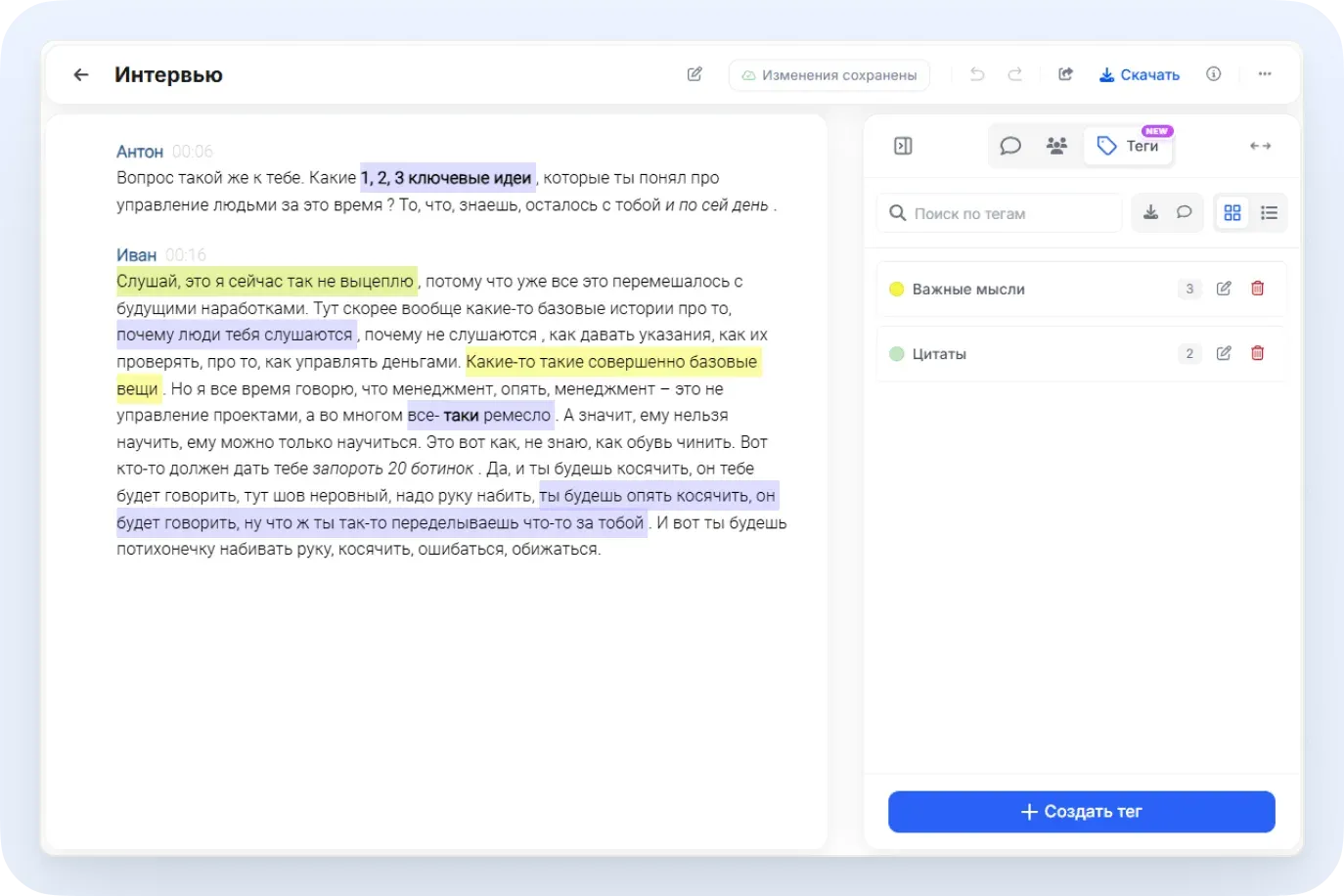Click the redo arrow icon
Viewport: 1344px width, 896px height.
pos(1015,74)
